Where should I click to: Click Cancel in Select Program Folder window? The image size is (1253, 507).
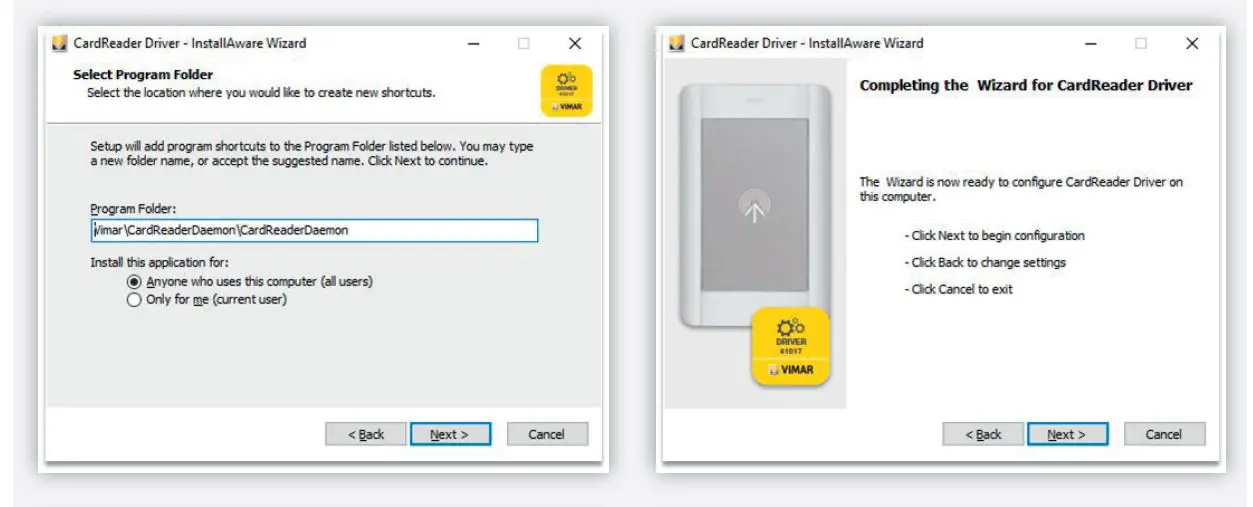(x=547, y=434)
